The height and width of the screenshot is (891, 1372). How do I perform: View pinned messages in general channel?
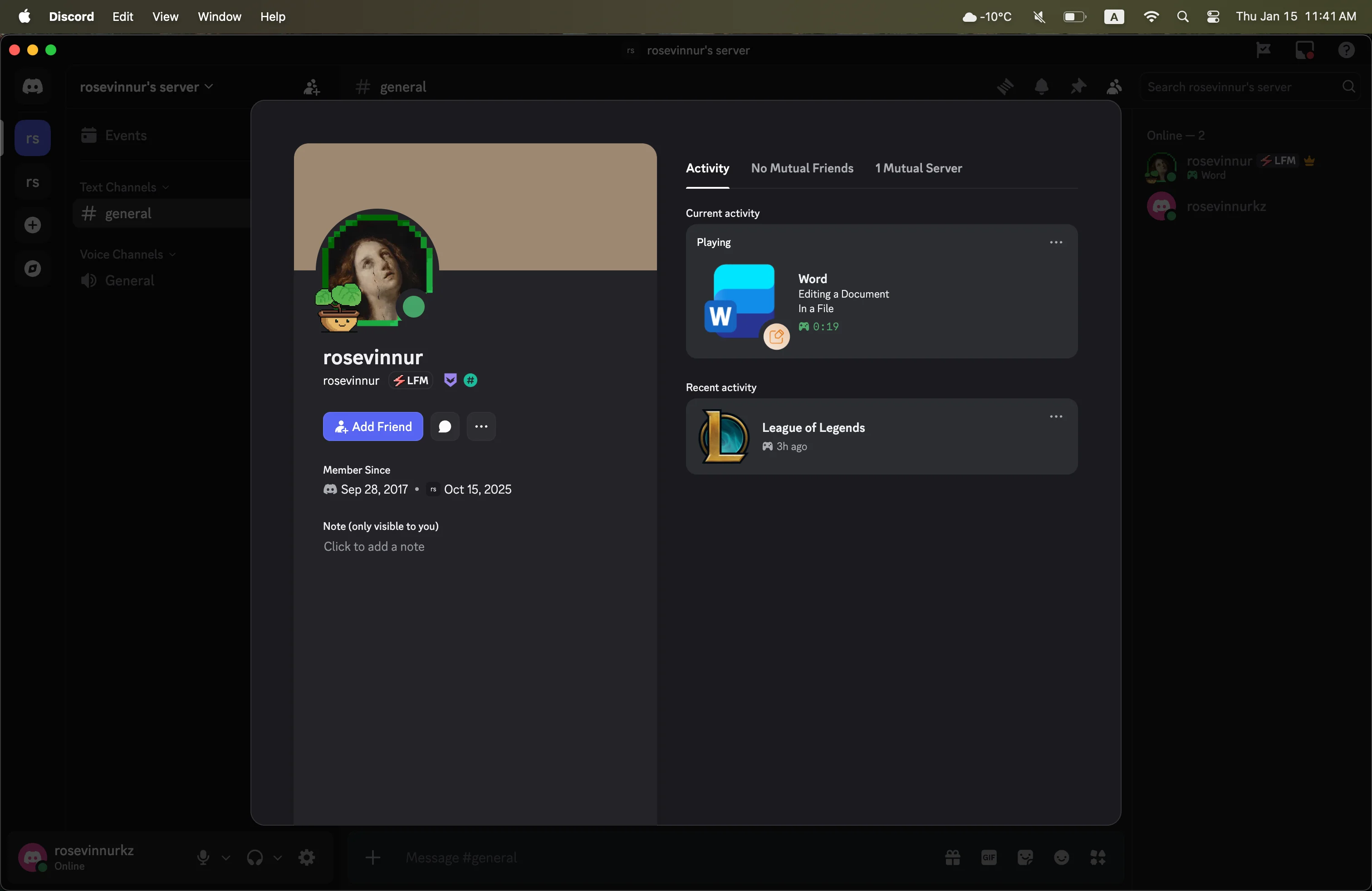[x=1078, y=87]
